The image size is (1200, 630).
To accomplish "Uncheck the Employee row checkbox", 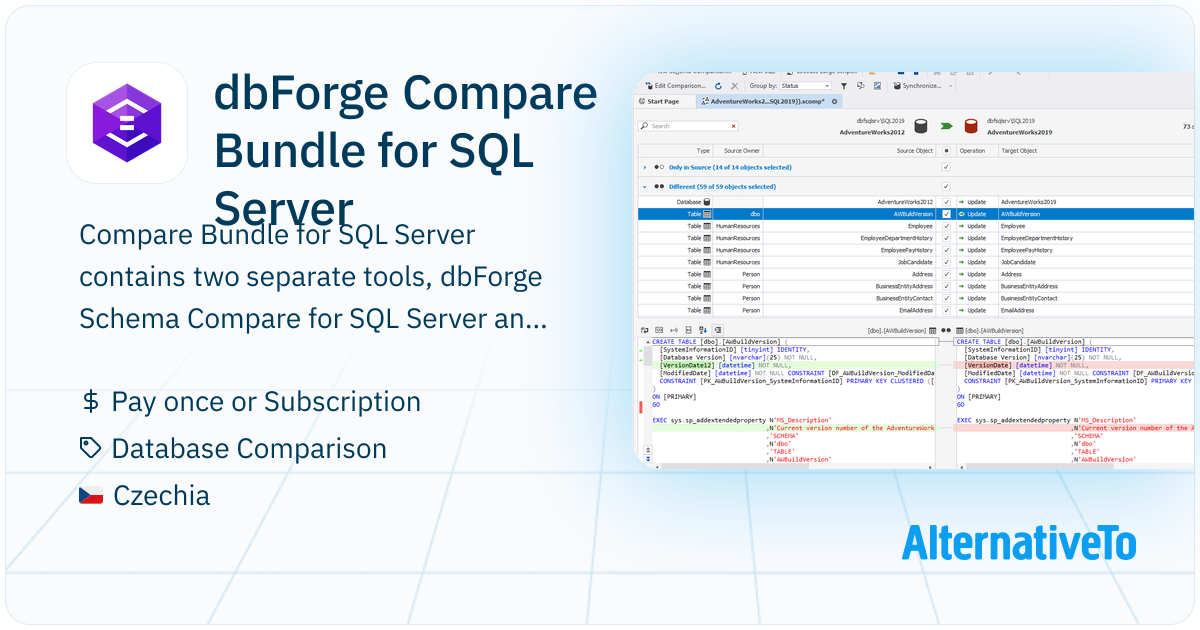I will (946, 226).
